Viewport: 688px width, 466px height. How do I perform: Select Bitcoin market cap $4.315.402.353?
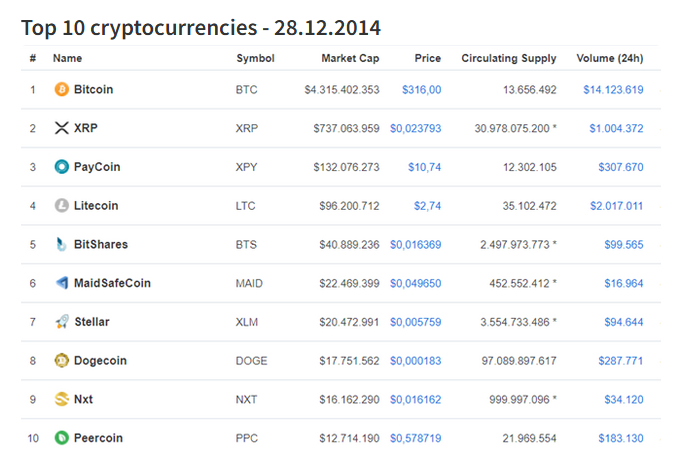click(x=342, y=90)
